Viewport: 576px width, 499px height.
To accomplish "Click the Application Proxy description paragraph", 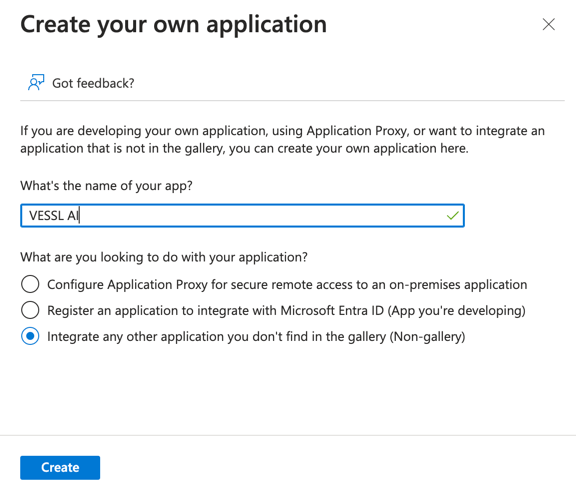I will (x=282, y=140).
